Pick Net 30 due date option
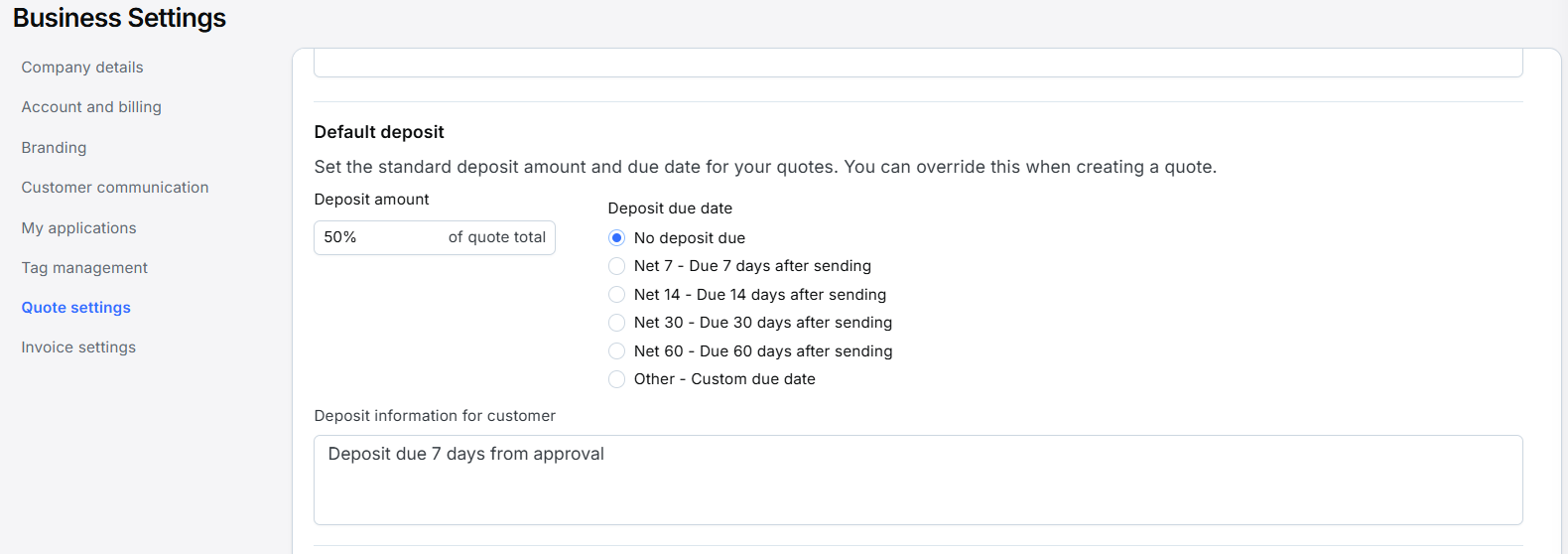 click(616, 323)
